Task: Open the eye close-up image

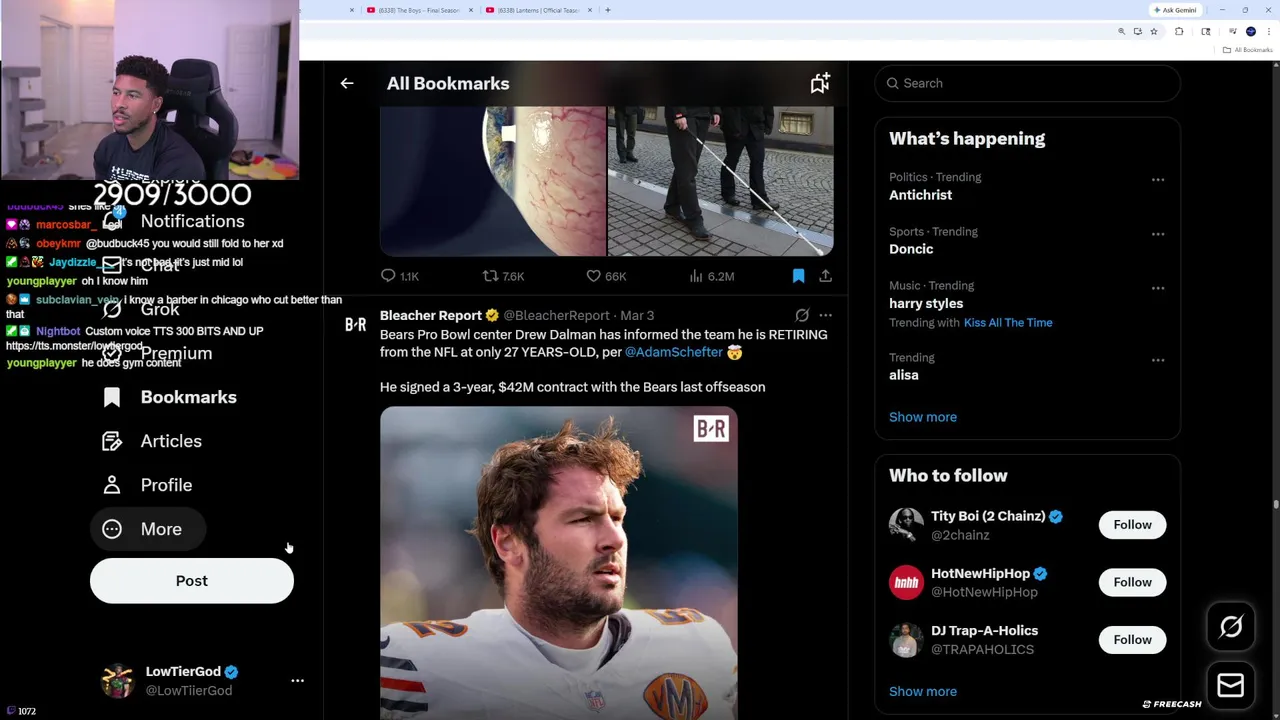Action: click(x=493, y=181)
